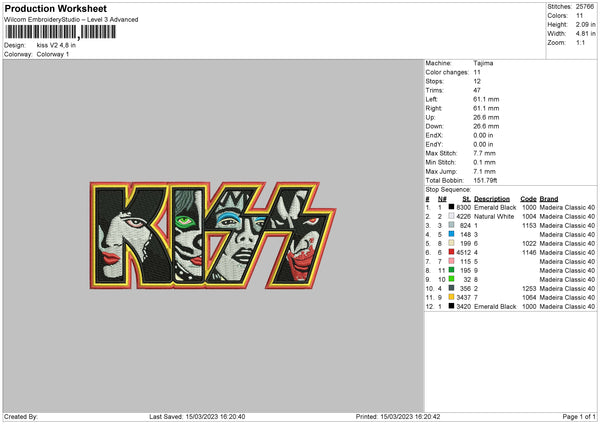Screen dimensions: 600x424
Task: Click the dark slate swatch for code 1253
Action: [452, 288]
